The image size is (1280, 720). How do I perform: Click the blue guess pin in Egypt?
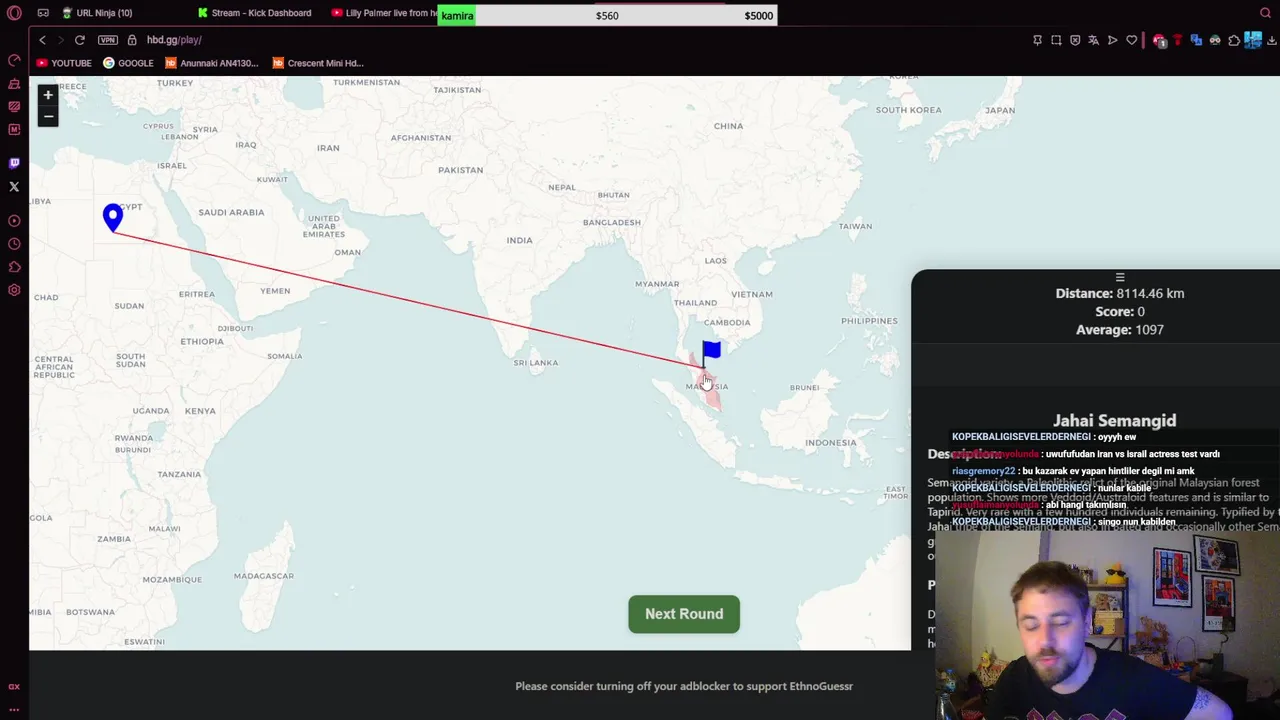coord(113,218)
